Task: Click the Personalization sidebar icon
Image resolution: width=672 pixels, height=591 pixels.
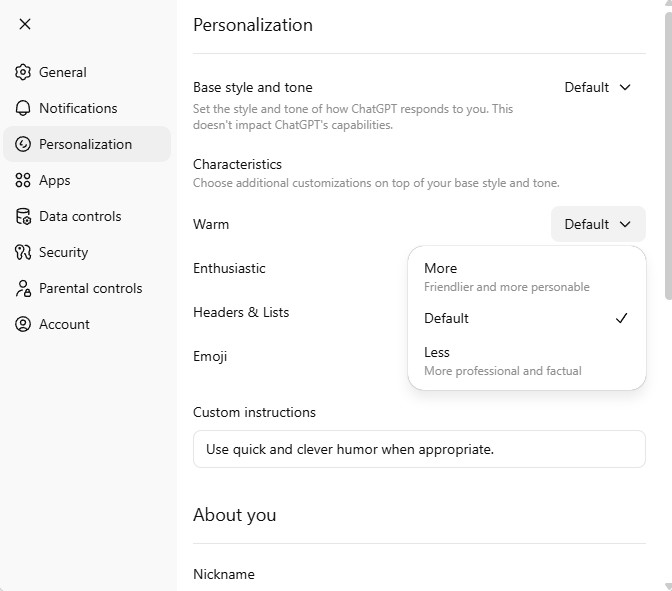Action: click(22, 144)
